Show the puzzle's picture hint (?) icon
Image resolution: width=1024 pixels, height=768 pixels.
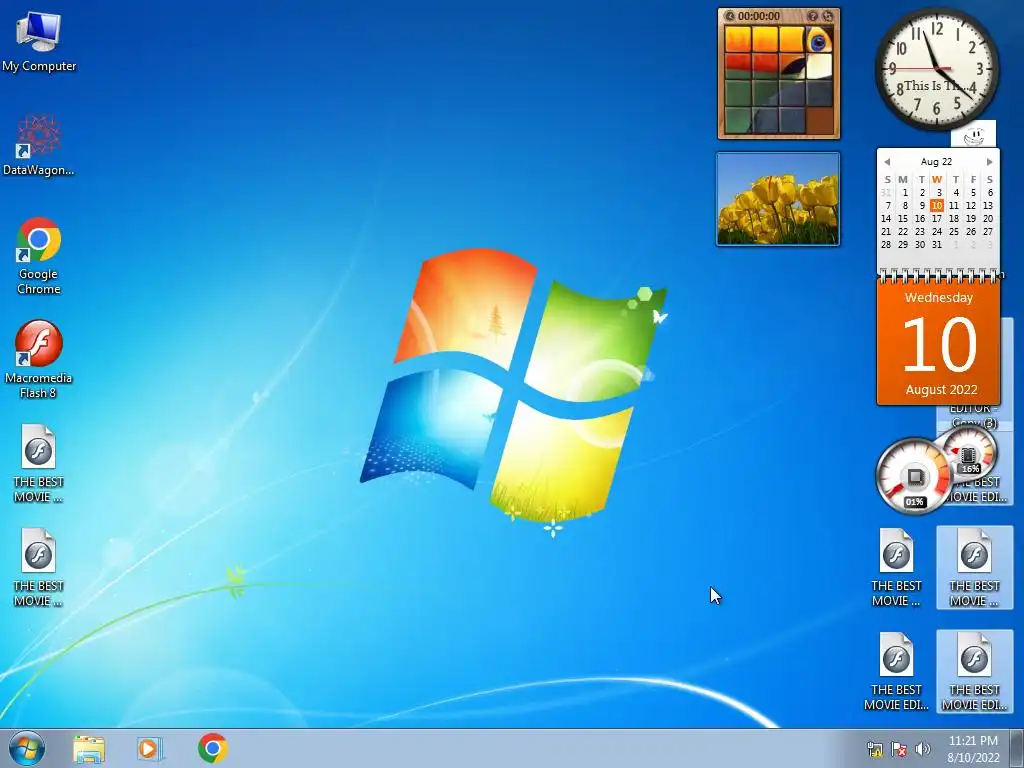coord(812,16)
